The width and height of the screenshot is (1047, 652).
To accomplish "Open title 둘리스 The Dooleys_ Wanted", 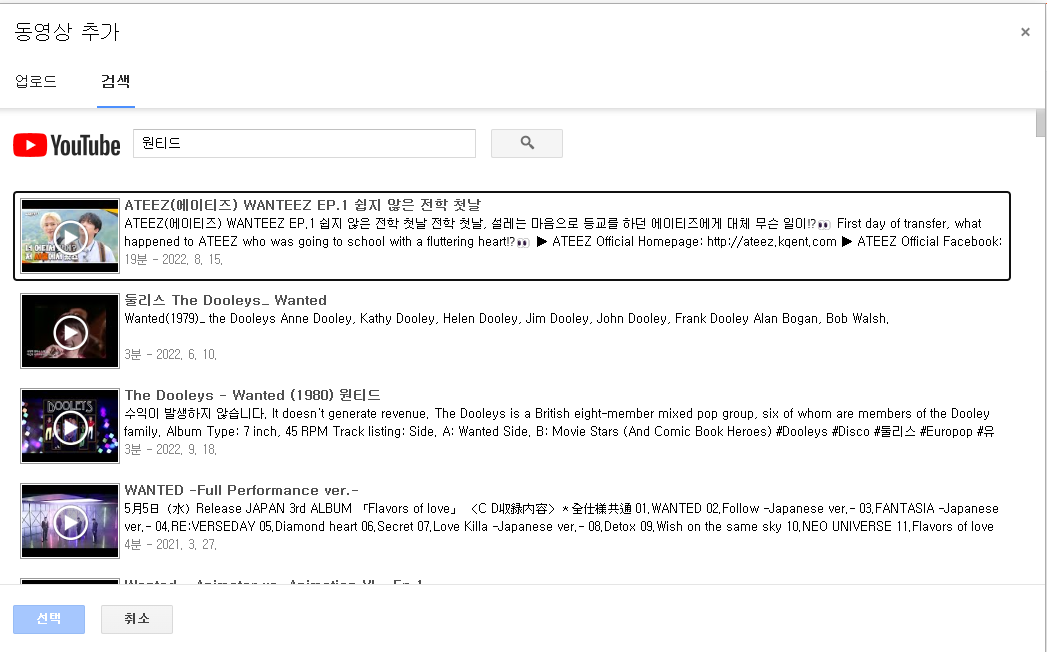I will click(x=226, y=301).
